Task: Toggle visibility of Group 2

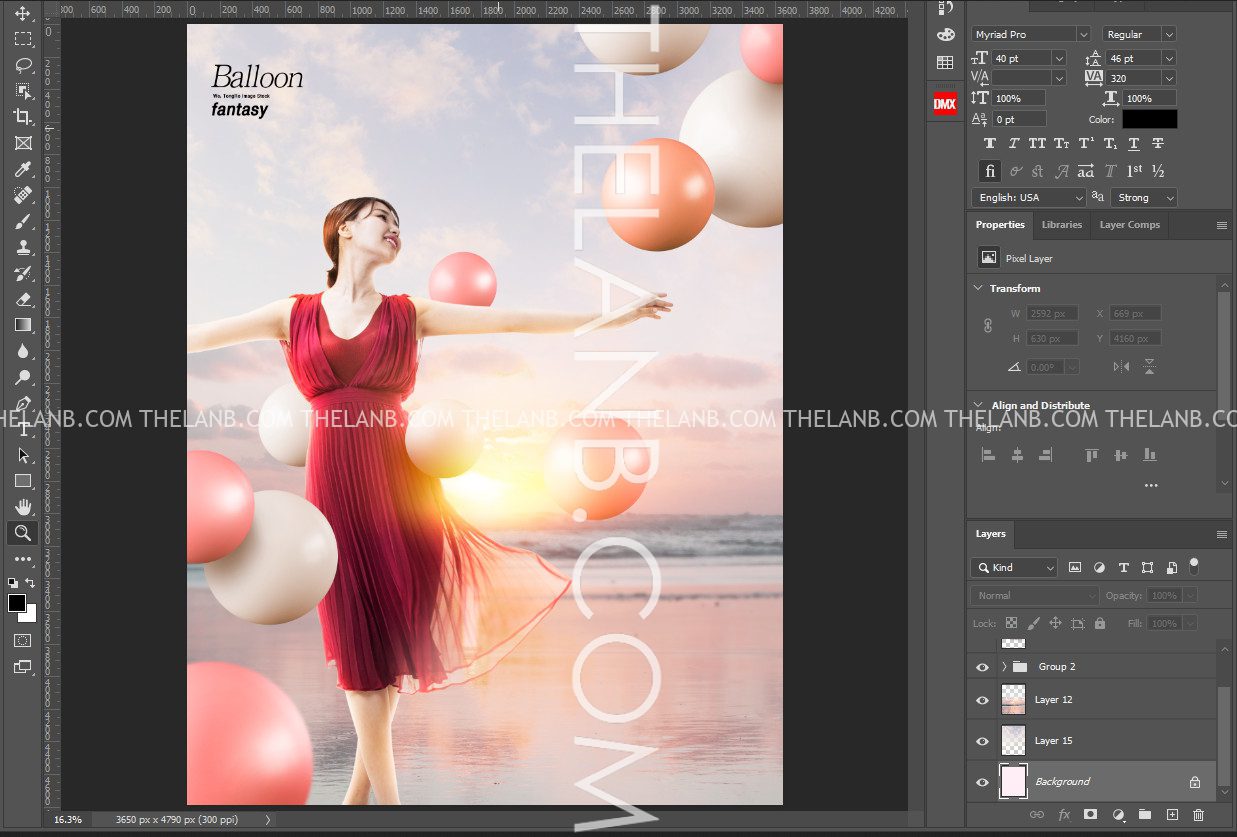Action: point(982,667)
